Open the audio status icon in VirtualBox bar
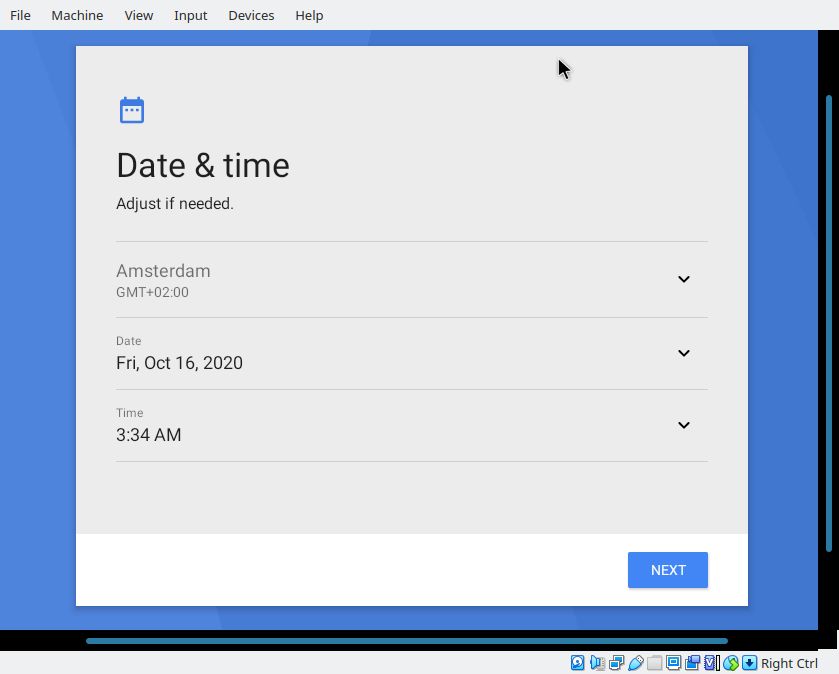The width and height of the screenshot is (839, 674). click(597, 663)
